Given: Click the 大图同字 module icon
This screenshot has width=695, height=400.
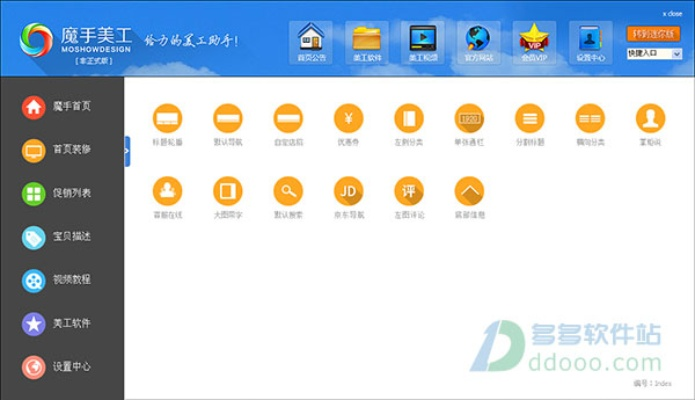Looking at the screenshot, I should 227,190.
